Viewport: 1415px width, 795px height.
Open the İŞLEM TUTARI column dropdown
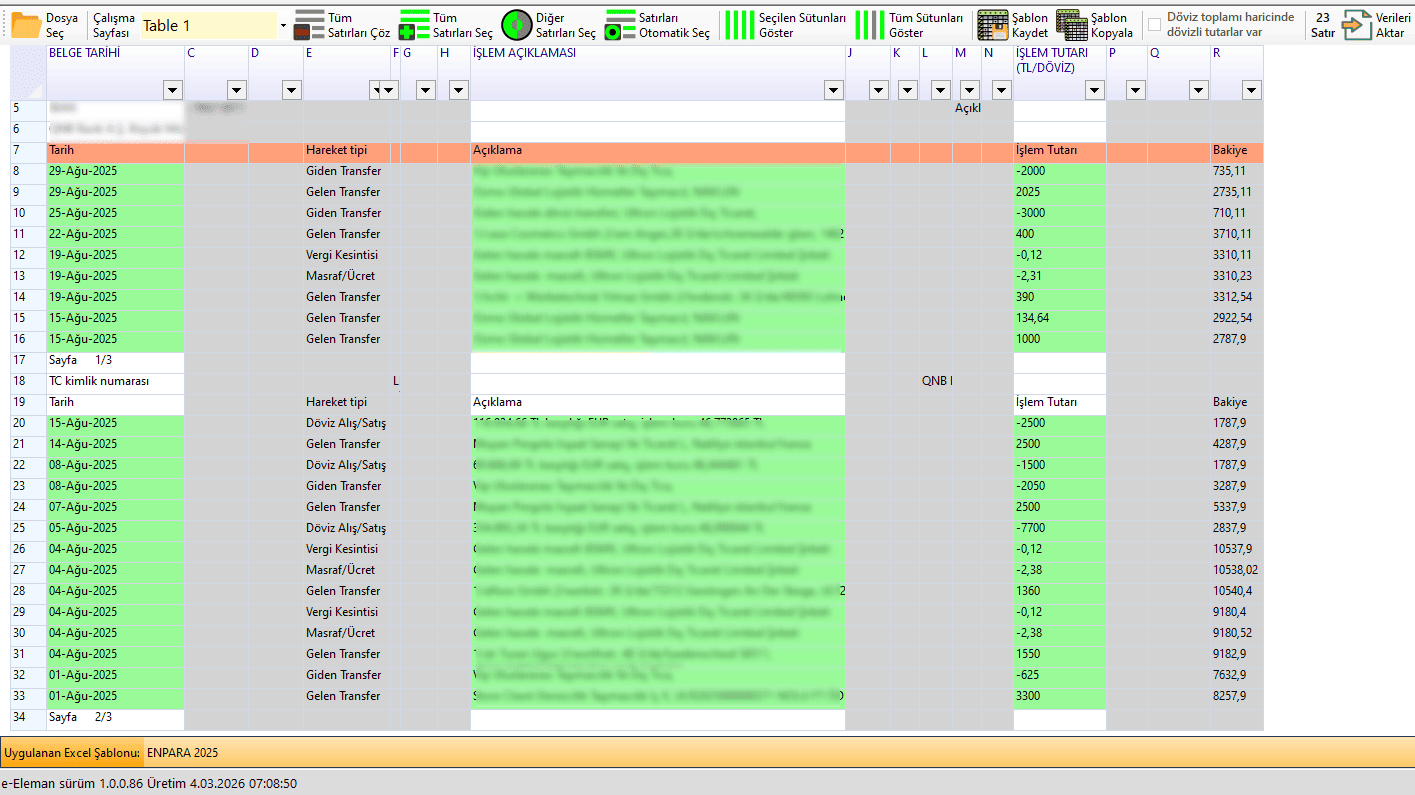click(x=1095, y=90)
